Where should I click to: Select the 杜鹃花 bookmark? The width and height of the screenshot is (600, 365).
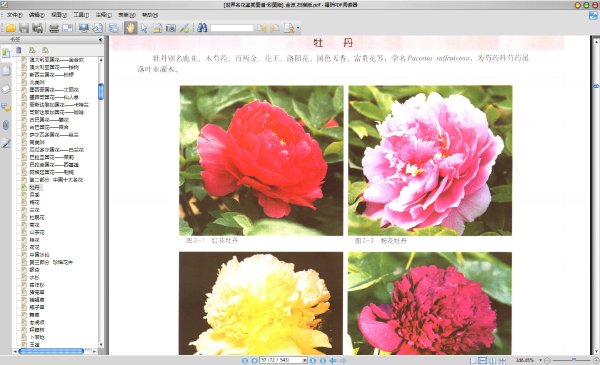(x=37, y=217)
